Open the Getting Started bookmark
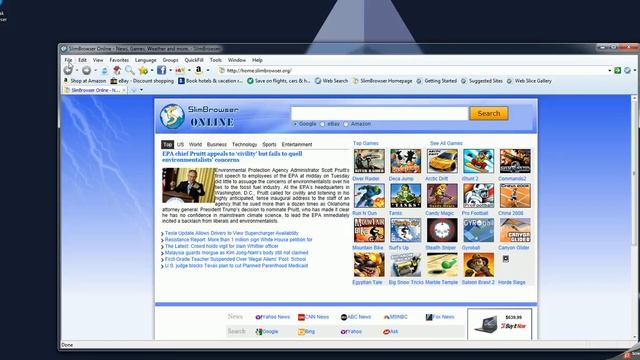This screenshot has width=640, height=360. point(436,81)
